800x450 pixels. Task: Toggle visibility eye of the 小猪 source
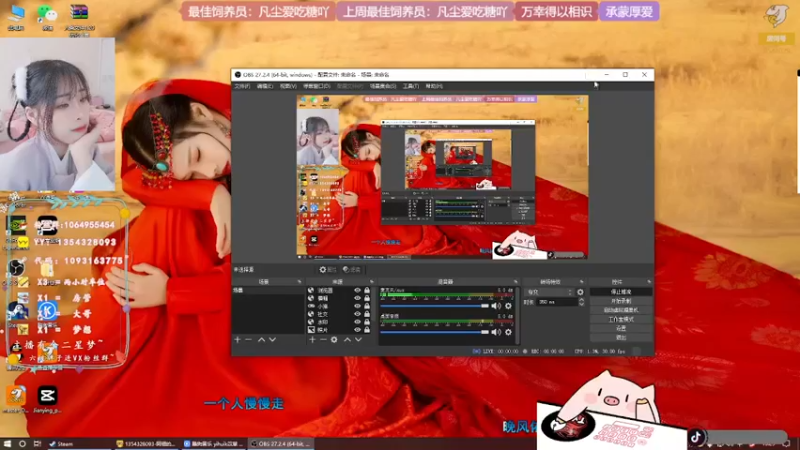pyautogui.click(x=357, y=307)
